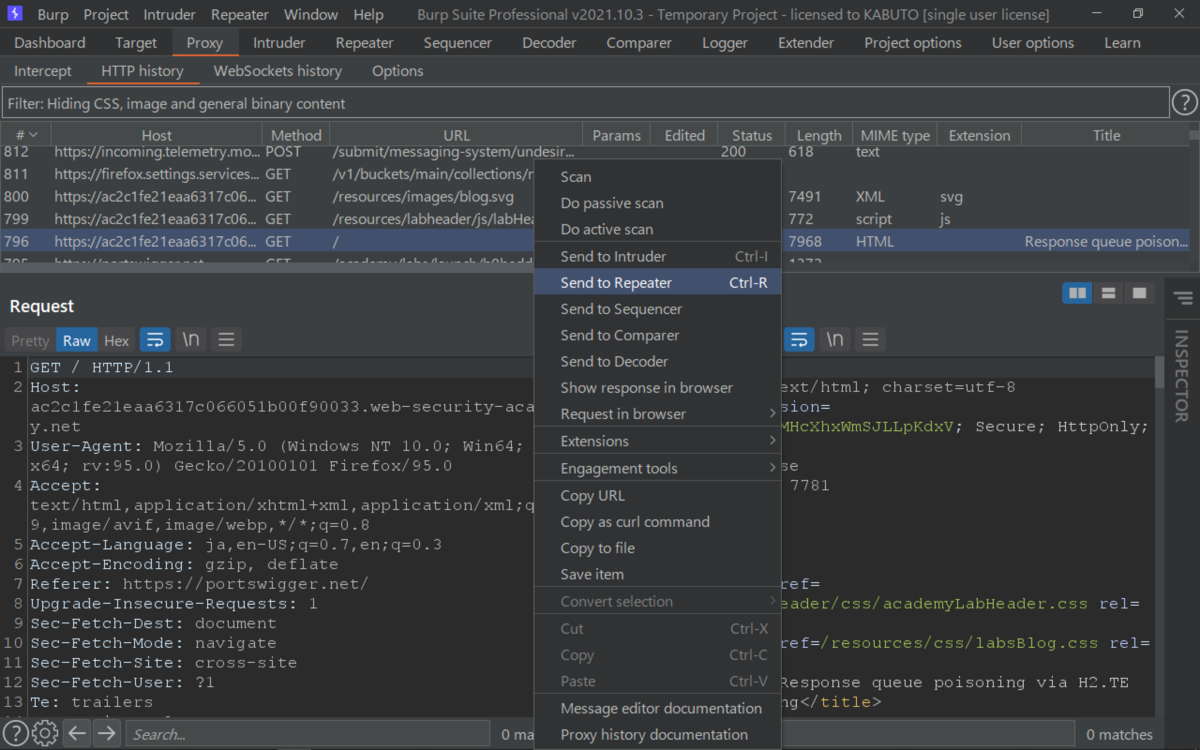Go to previous search match arrow
Image resolution: width=1200 pixels, height=750 pixels.
point(77,734)
